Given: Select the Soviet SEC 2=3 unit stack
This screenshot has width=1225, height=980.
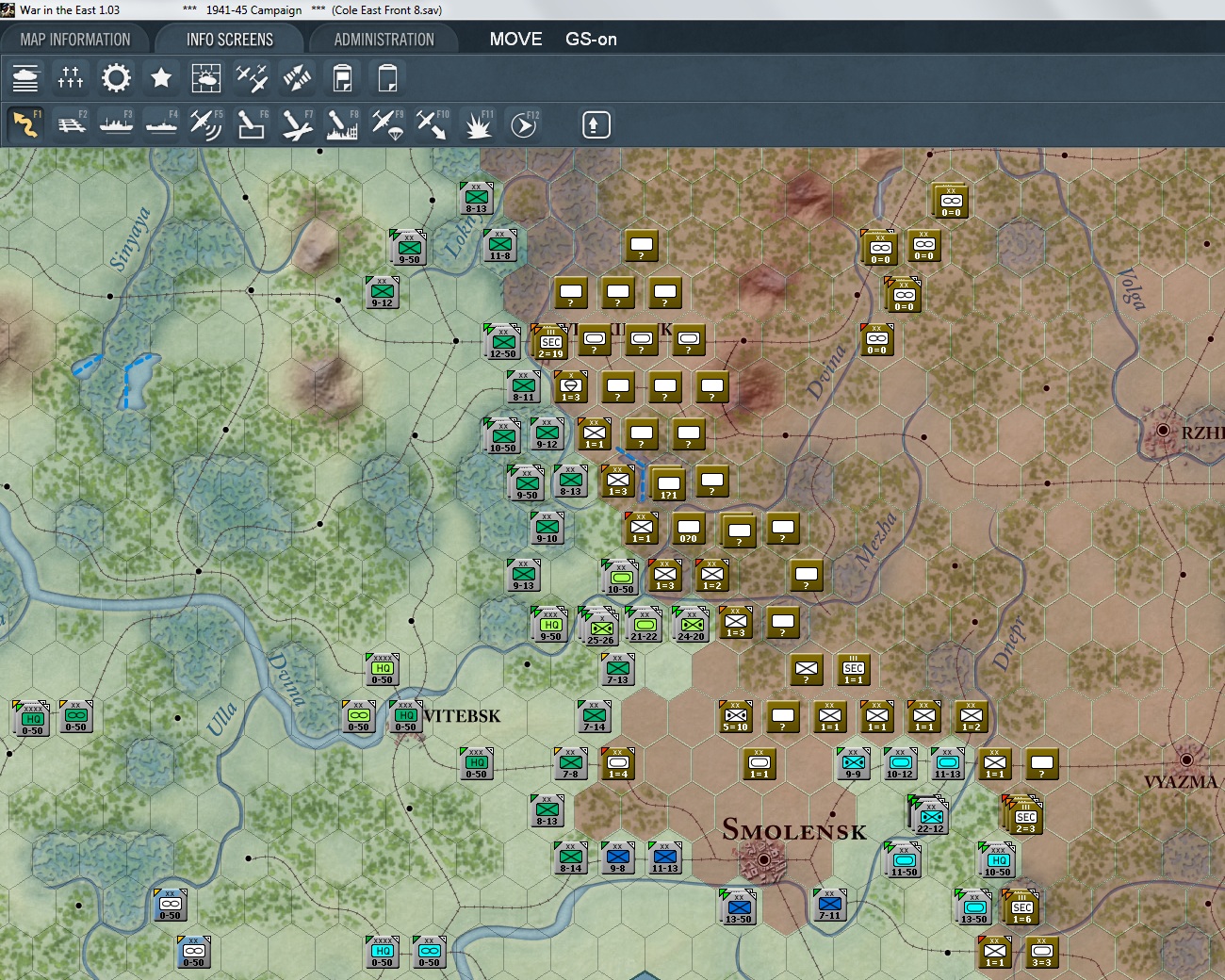Looking at the screenshot, I should 1024,815.
